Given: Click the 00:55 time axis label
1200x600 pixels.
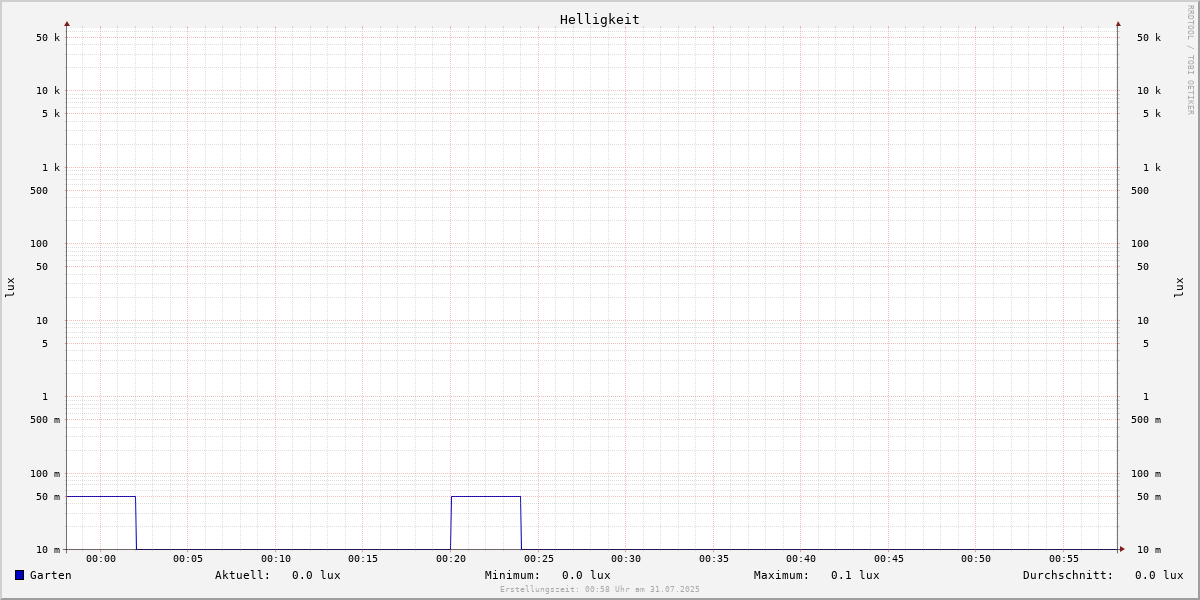Looking at the screenshot, I should coord(1063,559).
